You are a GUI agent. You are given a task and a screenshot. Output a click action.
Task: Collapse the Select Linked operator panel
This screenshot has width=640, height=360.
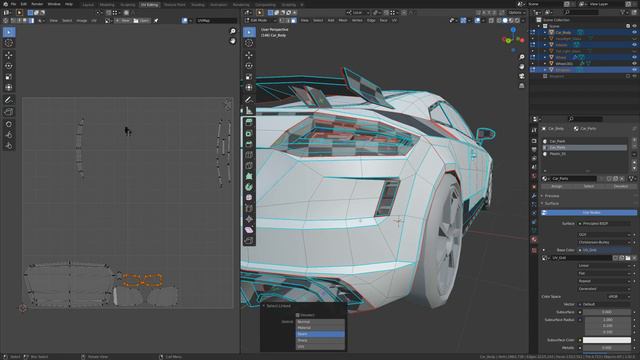click(264, 306)
